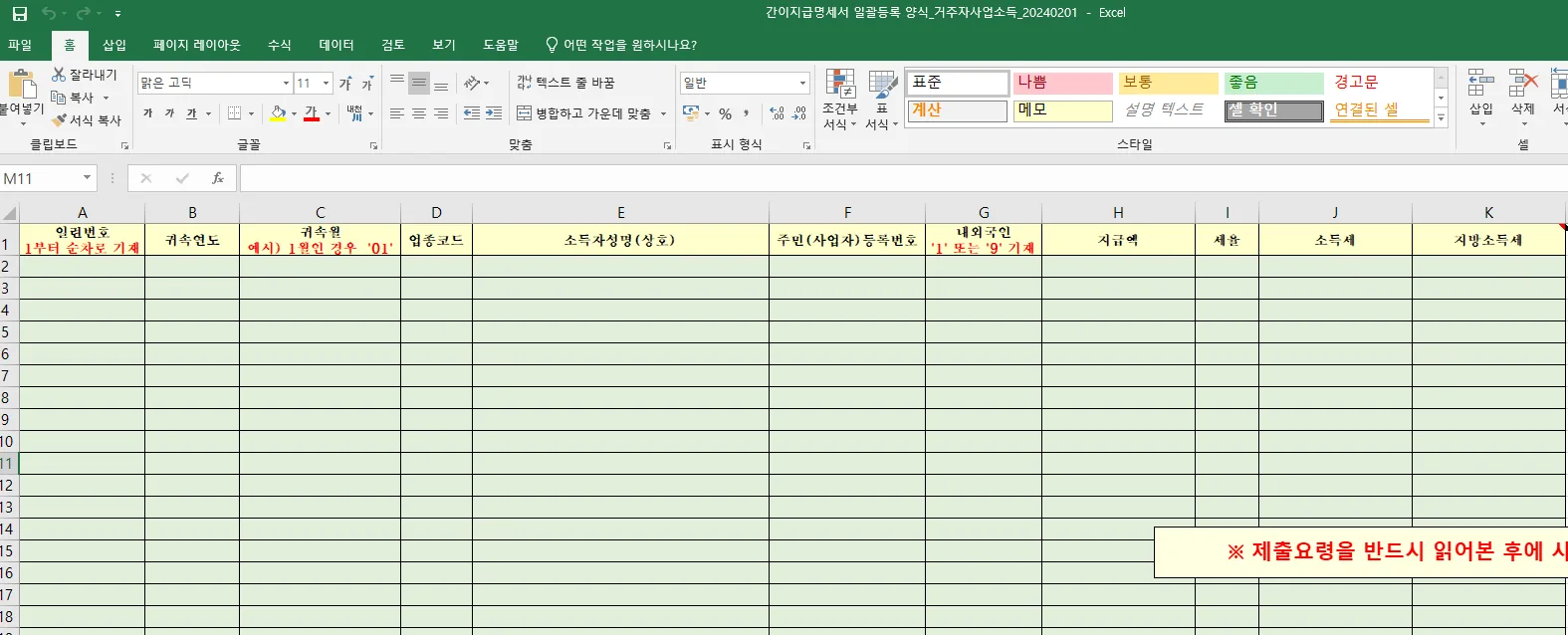Switch to the 데이터 (Data) tab

point(336,45)
